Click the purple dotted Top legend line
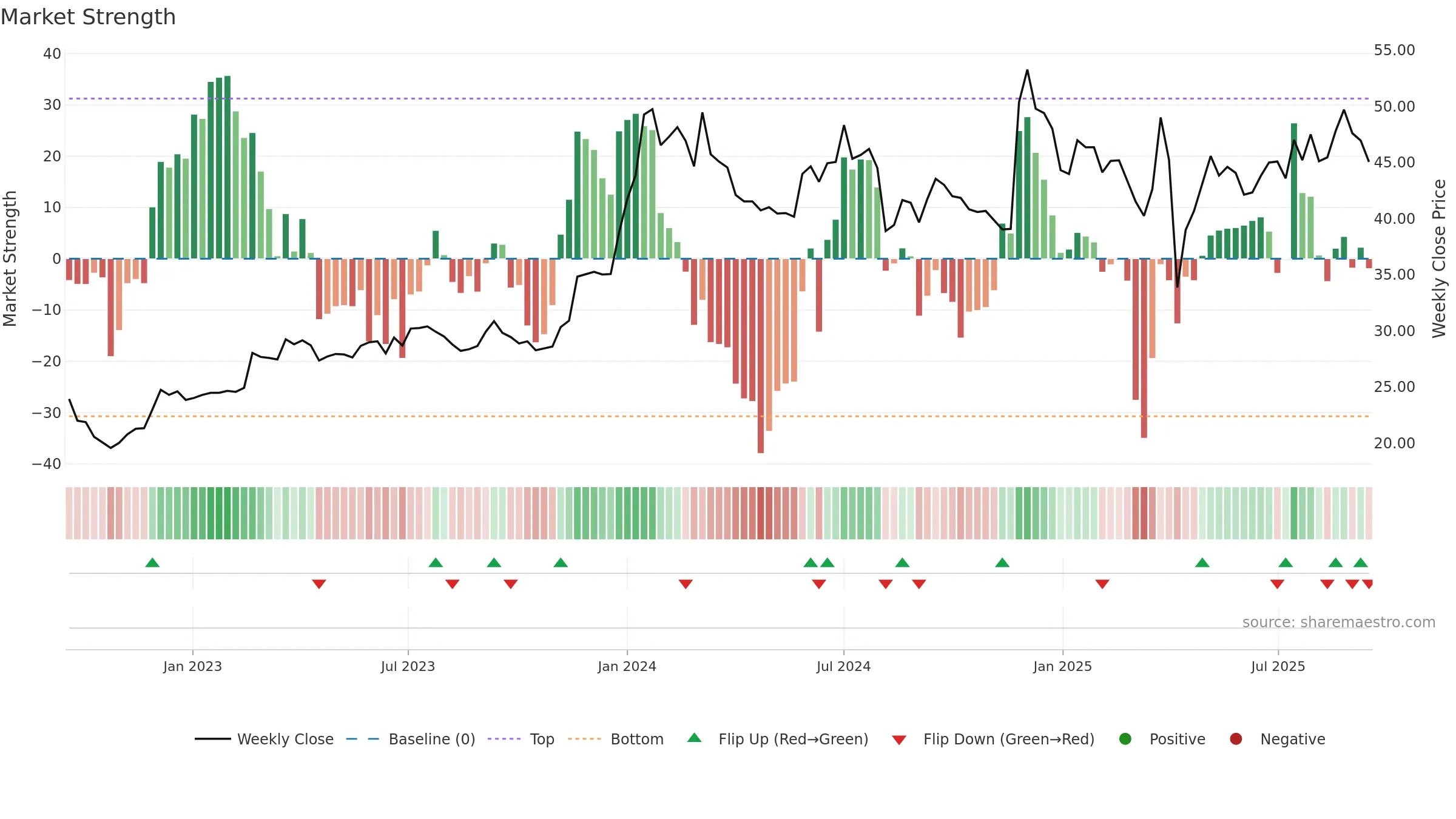The width and height of the screenshot is (1456, 819). [x=504, y=739]
